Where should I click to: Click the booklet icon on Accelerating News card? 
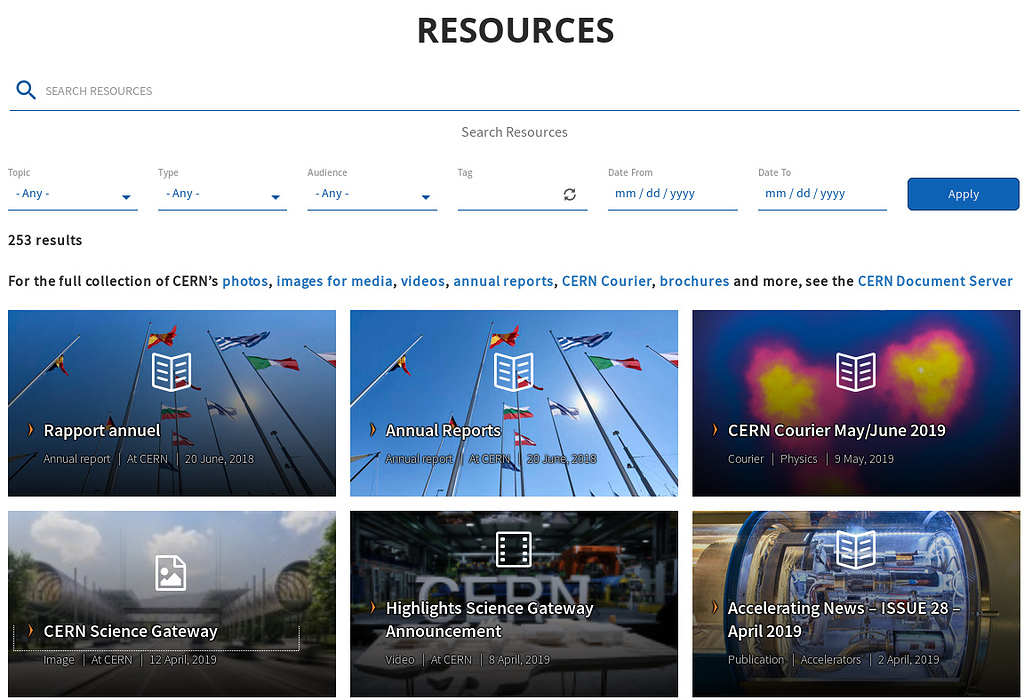pyautogui.click(x=856, y=547)
